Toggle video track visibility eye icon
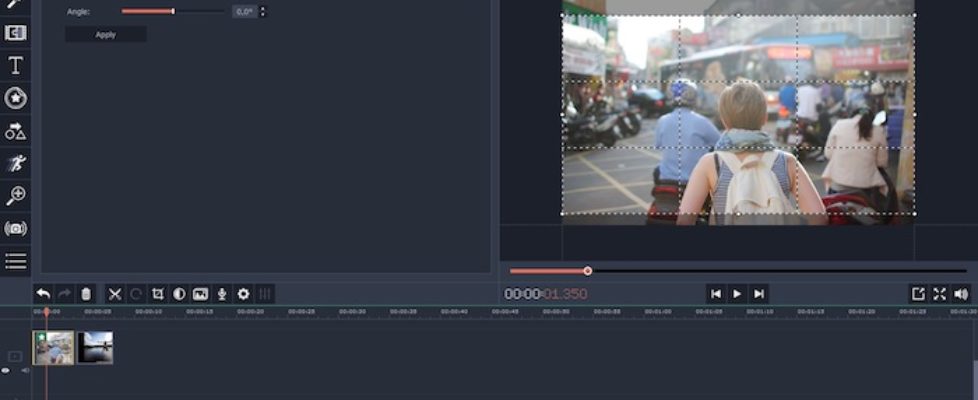Viewport: 978px width, 400px height. tap(6, 370)
